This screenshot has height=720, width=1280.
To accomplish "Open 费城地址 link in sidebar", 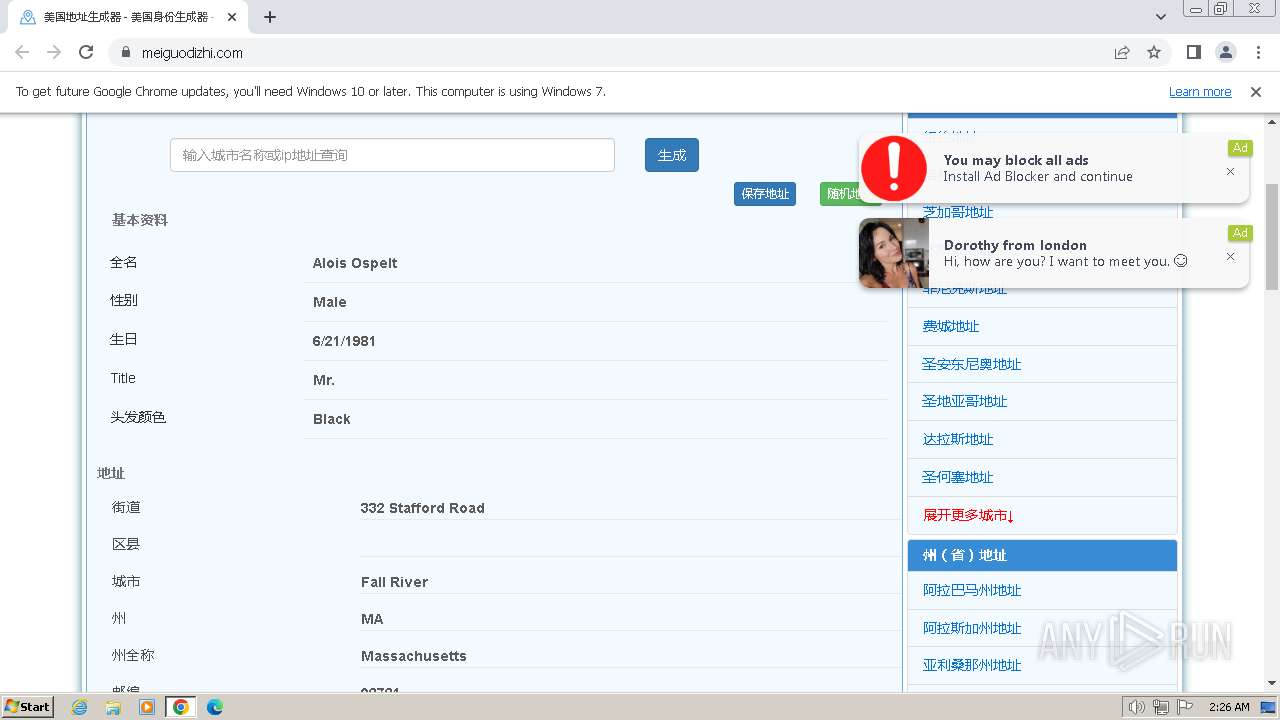I will [951, 326].
